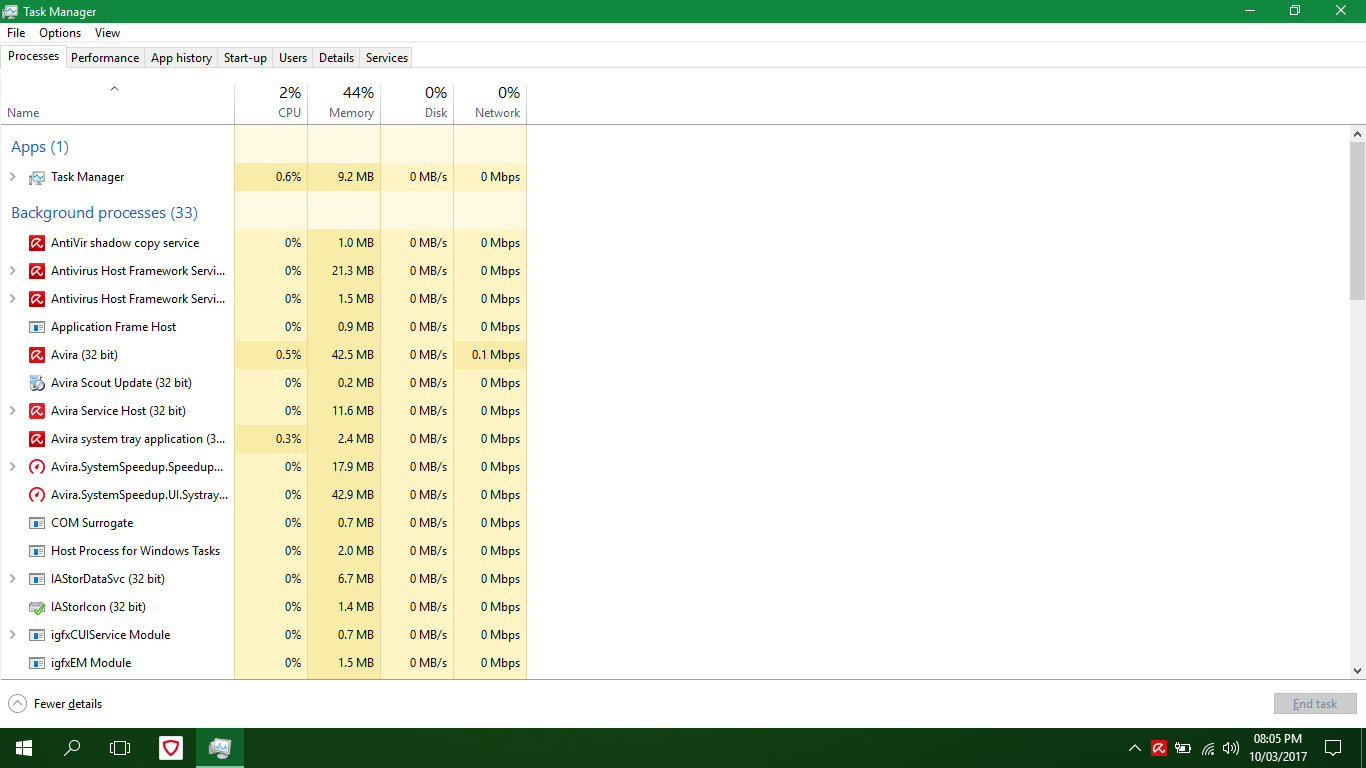This screenshot has height=768, width=1366.
Task: Expand the Avira Service Host process
Action: (x=13, y=411)
